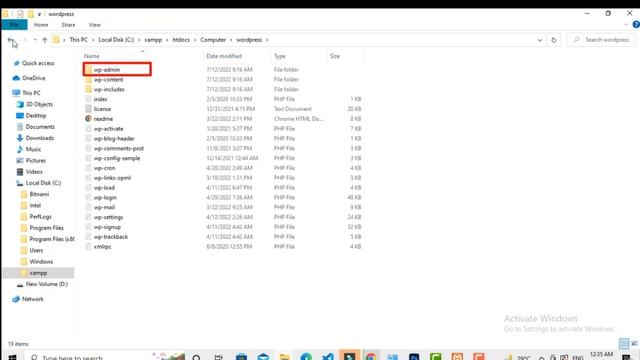
Task: Click the Network icon in sidebar
Action: (x=16, y=299)
